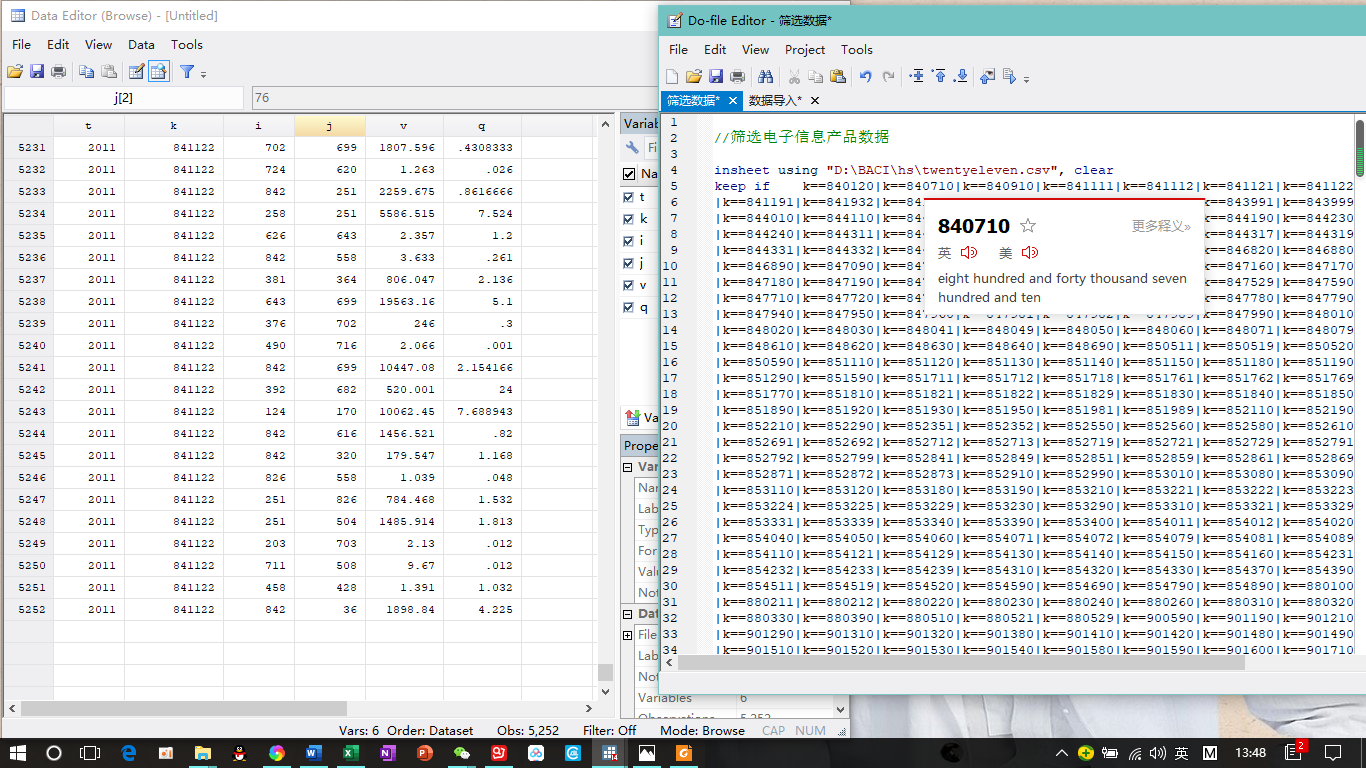Uncheck variable j in Variables panel

click(x=629, y=263)
